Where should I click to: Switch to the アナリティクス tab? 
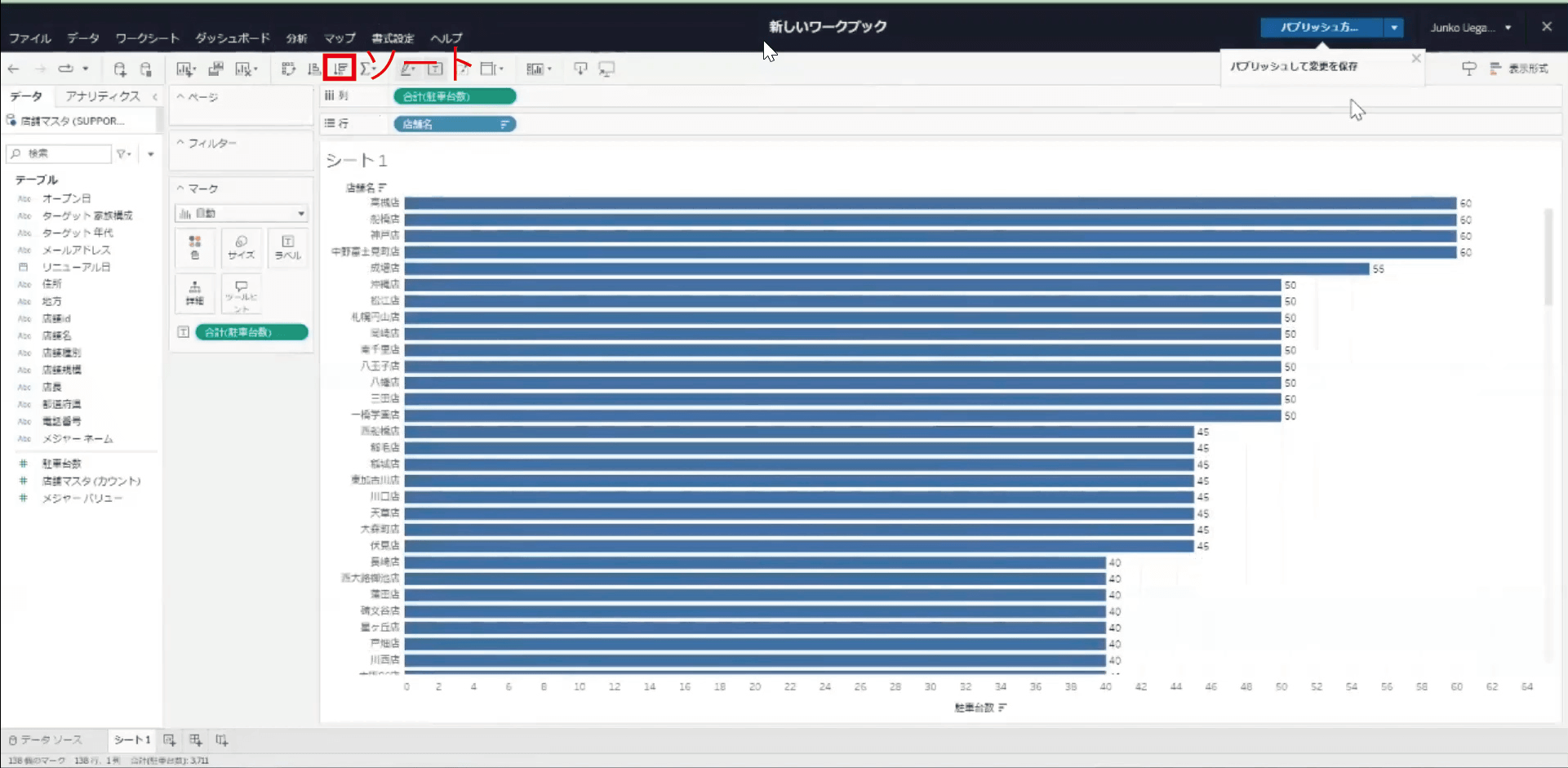(103, 96)
